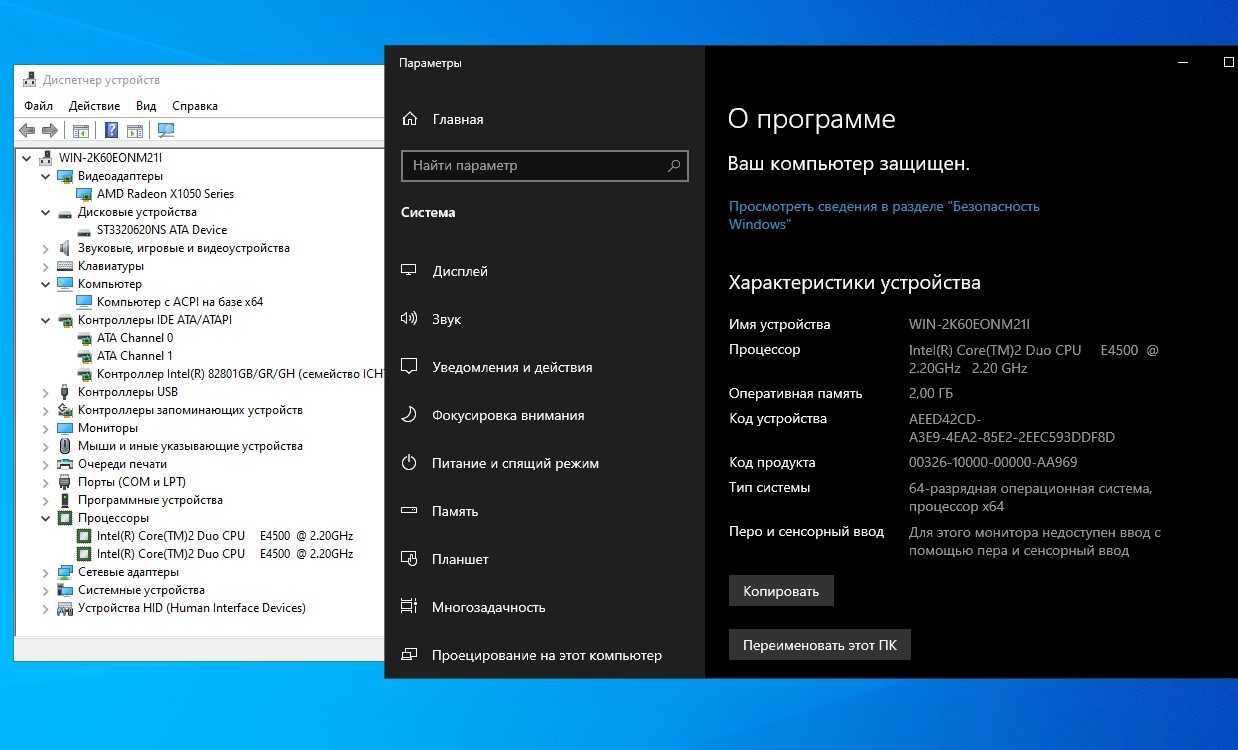Click the Звук speaker icon in Settings sidebar
1238x750 pixels.
point(408,319)
